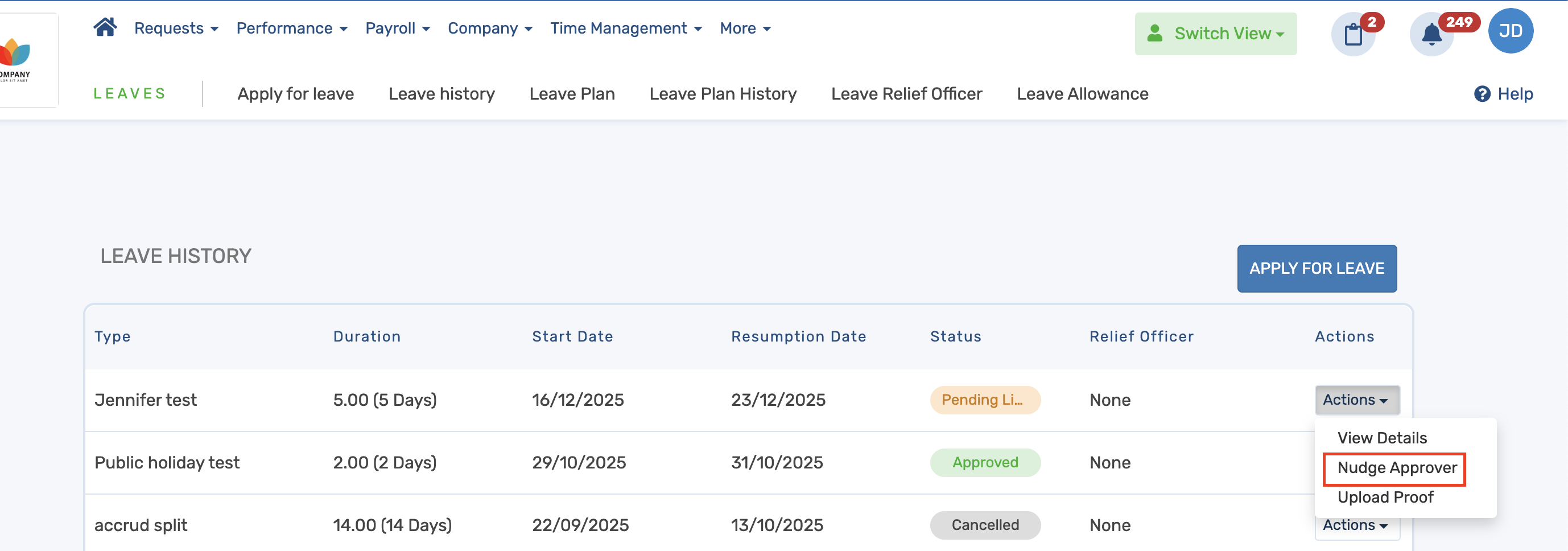Image resolution: width=1568 pixels, height=551 pixels.
Task: Go to the Leave Plan tab
Action: coord(572,94)
